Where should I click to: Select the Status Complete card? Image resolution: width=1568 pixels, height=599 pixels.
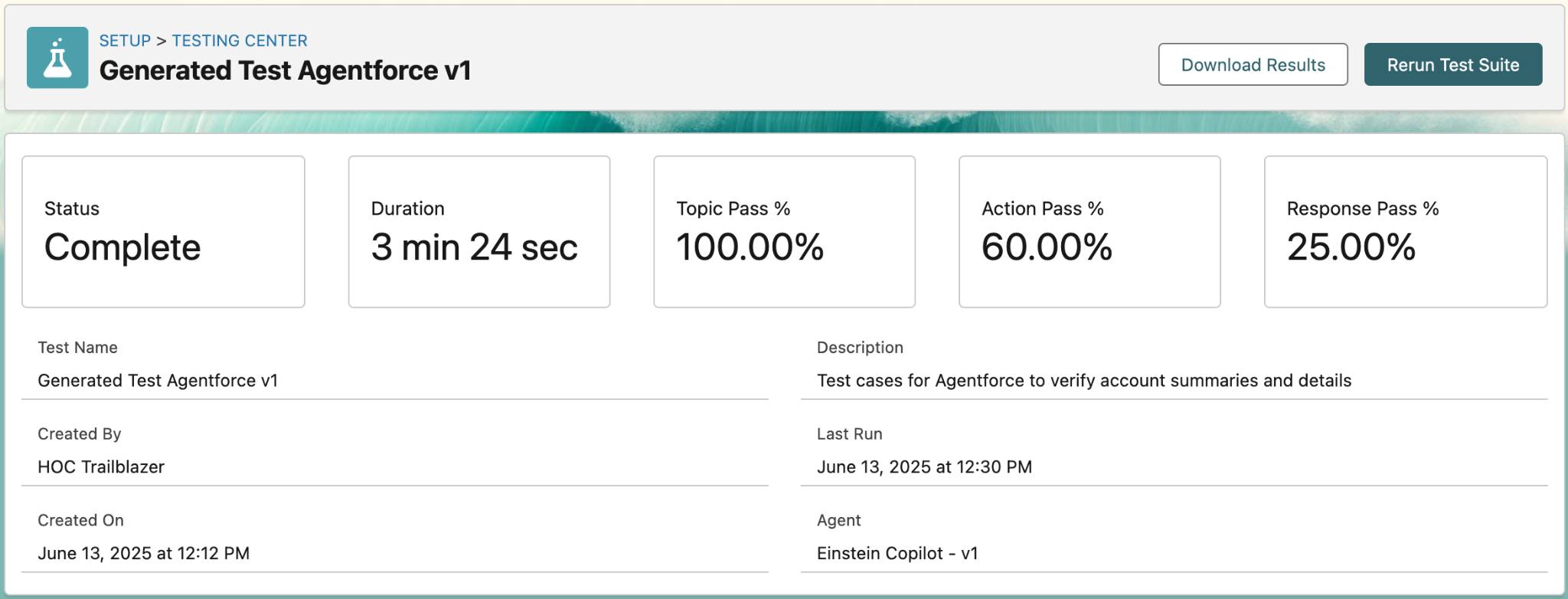[x=163, y=230]
